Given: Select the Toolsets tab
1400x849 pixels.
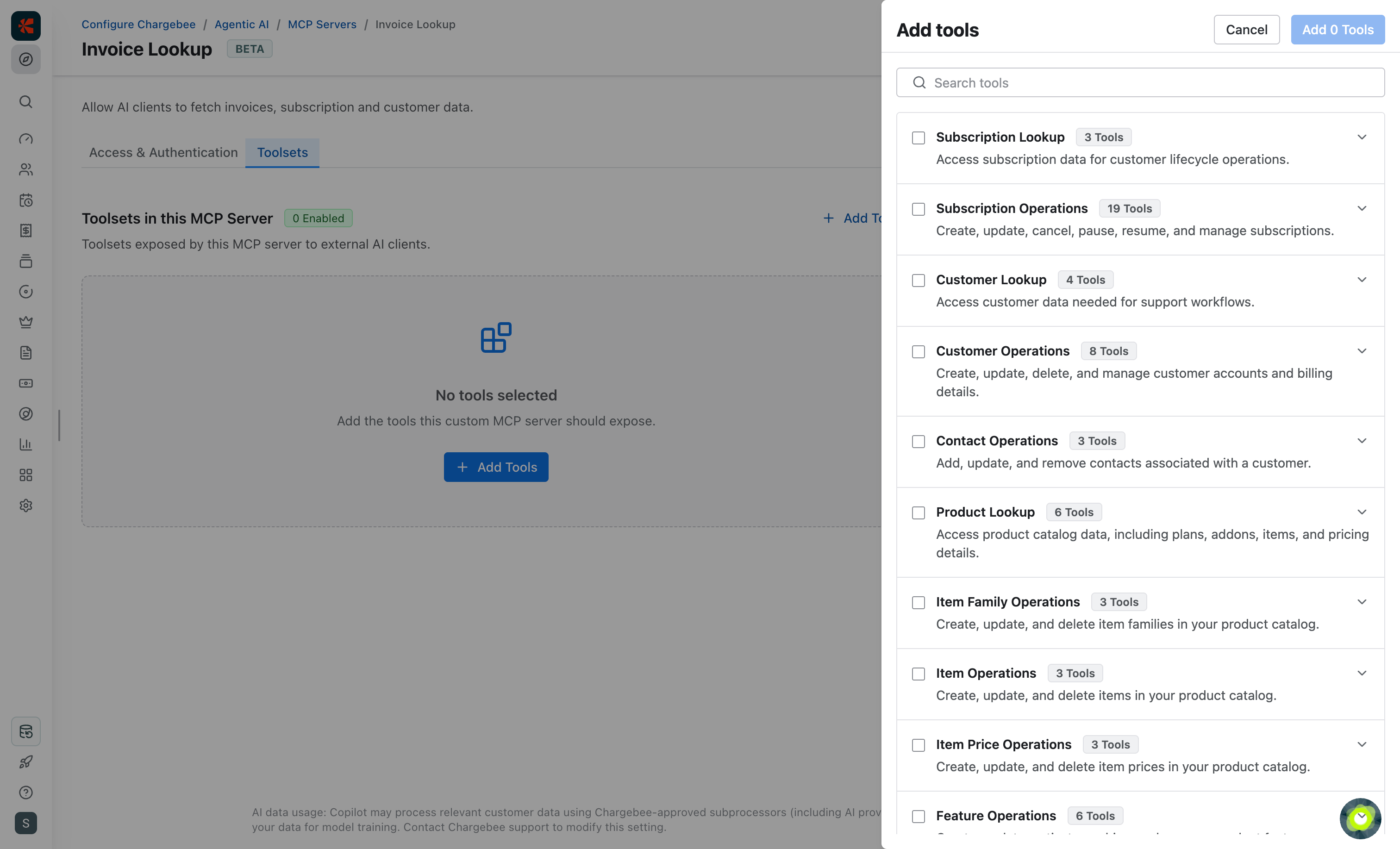Looking at the screenshot, I should click(282, 152).
